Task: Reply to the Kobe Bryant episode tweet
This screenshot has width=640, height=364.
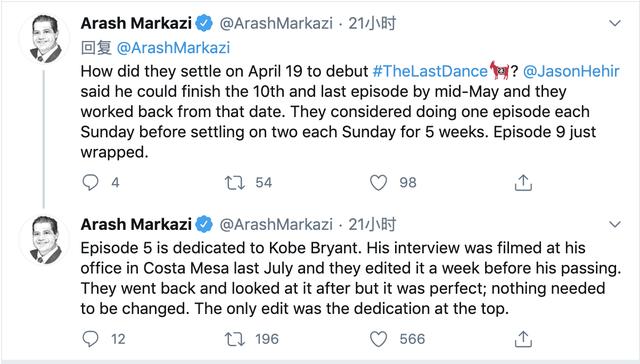Action: 90,339
